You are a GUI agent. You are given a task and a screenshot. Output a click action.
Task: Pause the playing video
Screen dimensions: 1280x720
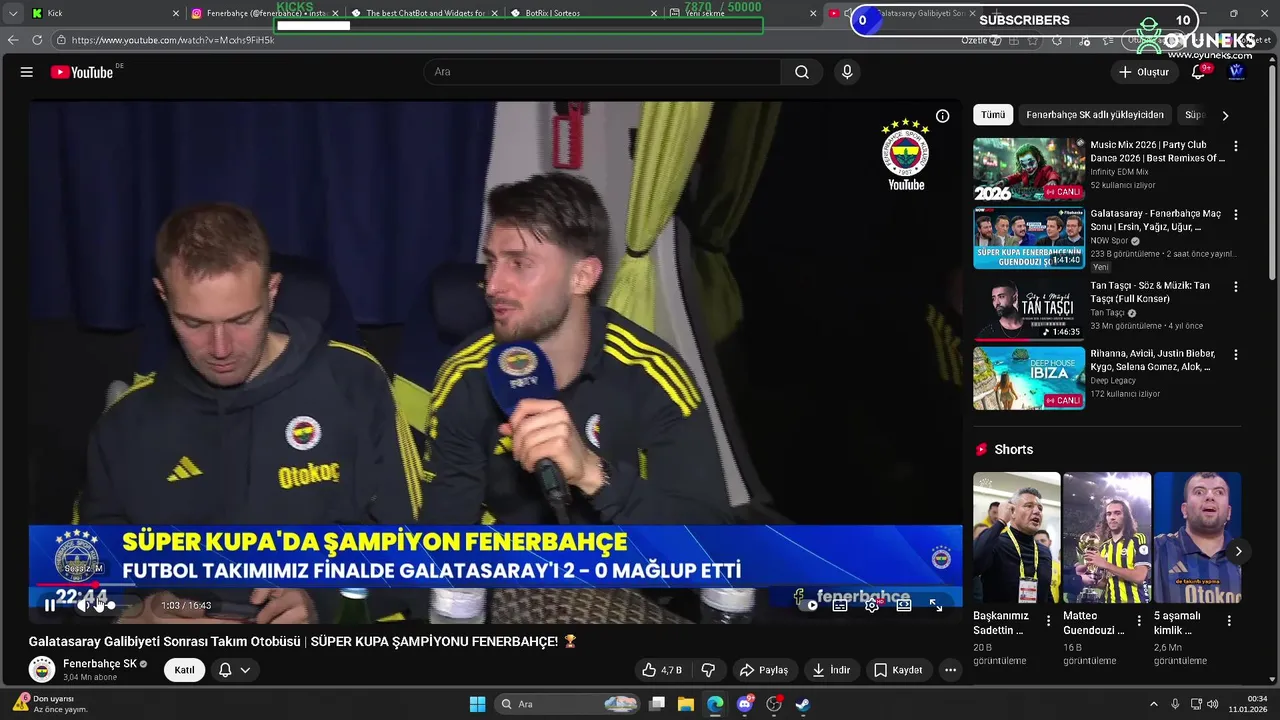click(49, 605)
